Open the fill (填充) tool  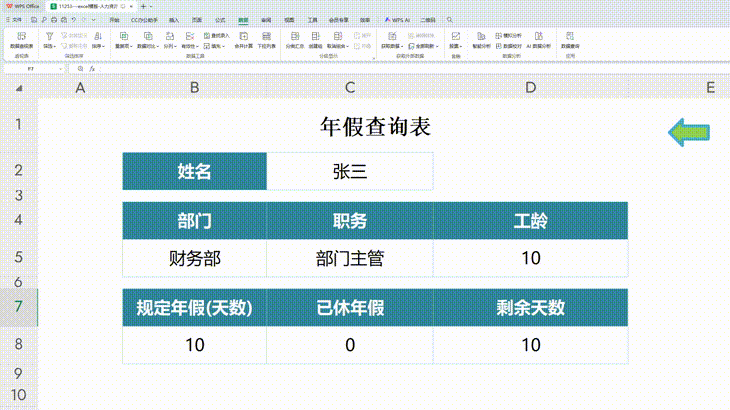[215, 46]
